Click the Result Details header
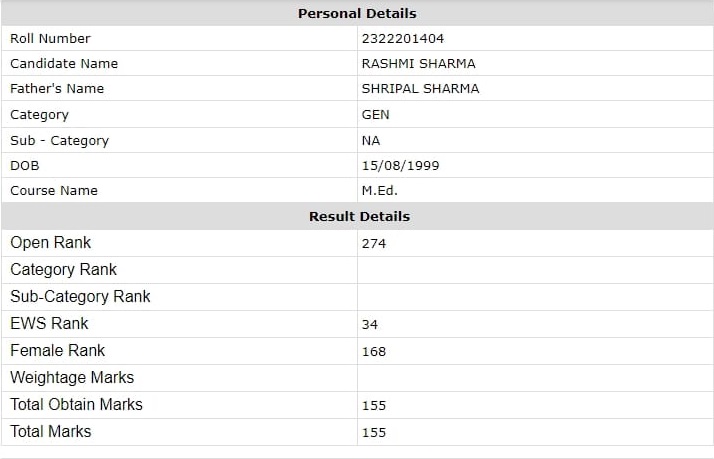714x459 pixels. pyautogui.click(x=359, y=216)
